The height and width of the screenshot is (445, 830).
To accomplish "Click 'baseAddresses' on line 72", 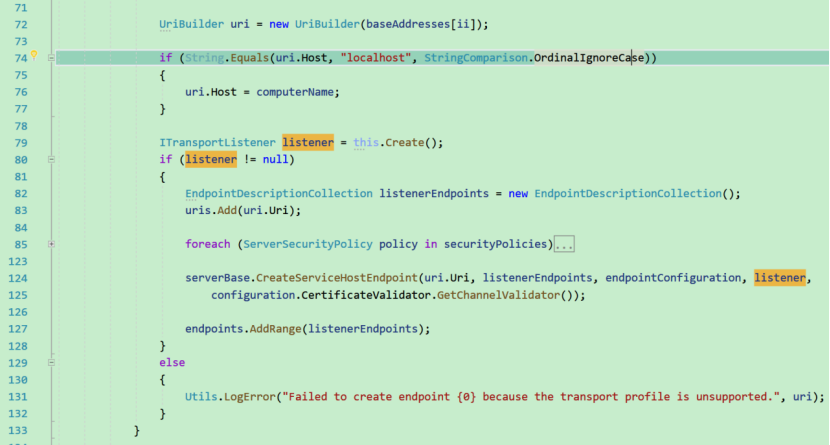I will click(408, 24).
